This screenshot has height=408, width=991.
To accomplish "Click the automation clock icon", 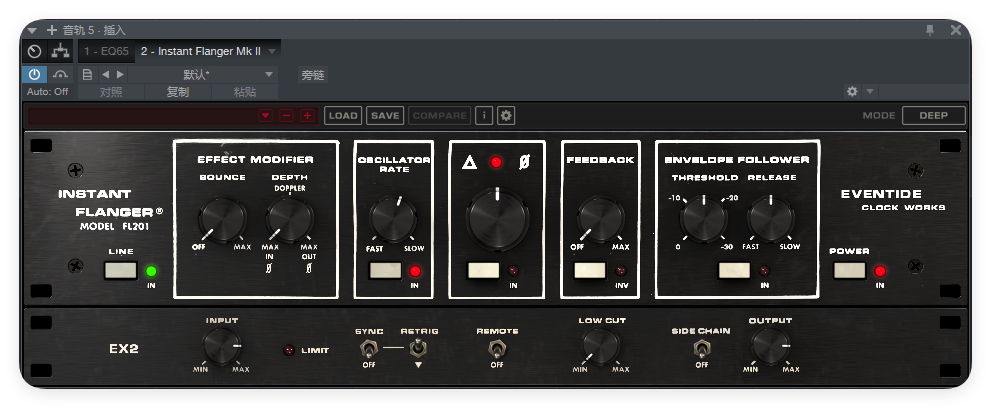I will (34, 51).
